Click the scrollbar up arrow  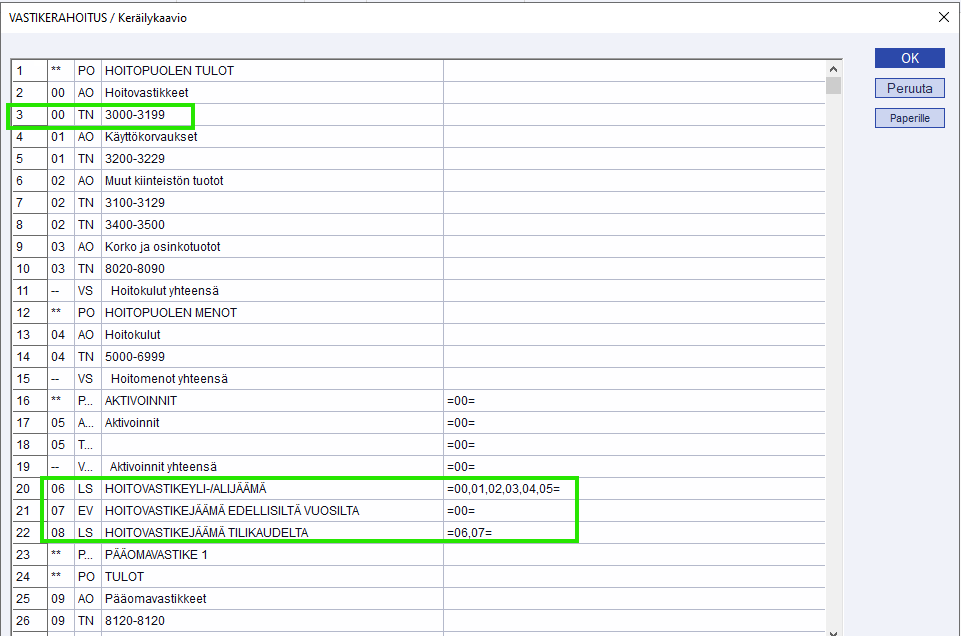click(x=833, y=68)
